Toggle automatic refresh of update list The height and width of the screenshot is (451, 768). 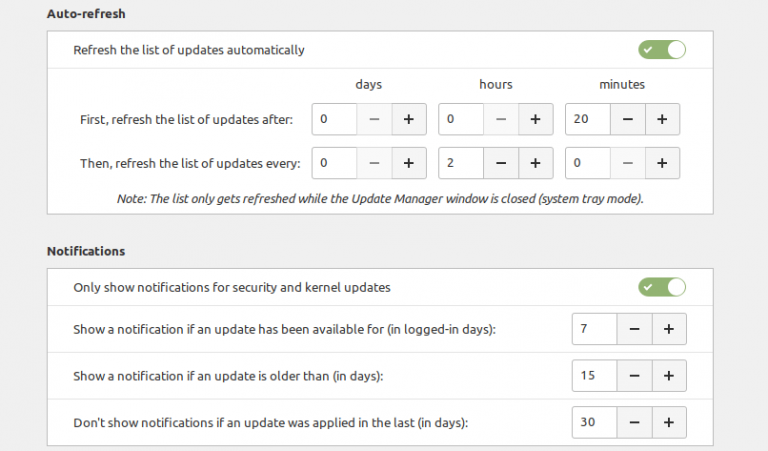tap(662, 49)
